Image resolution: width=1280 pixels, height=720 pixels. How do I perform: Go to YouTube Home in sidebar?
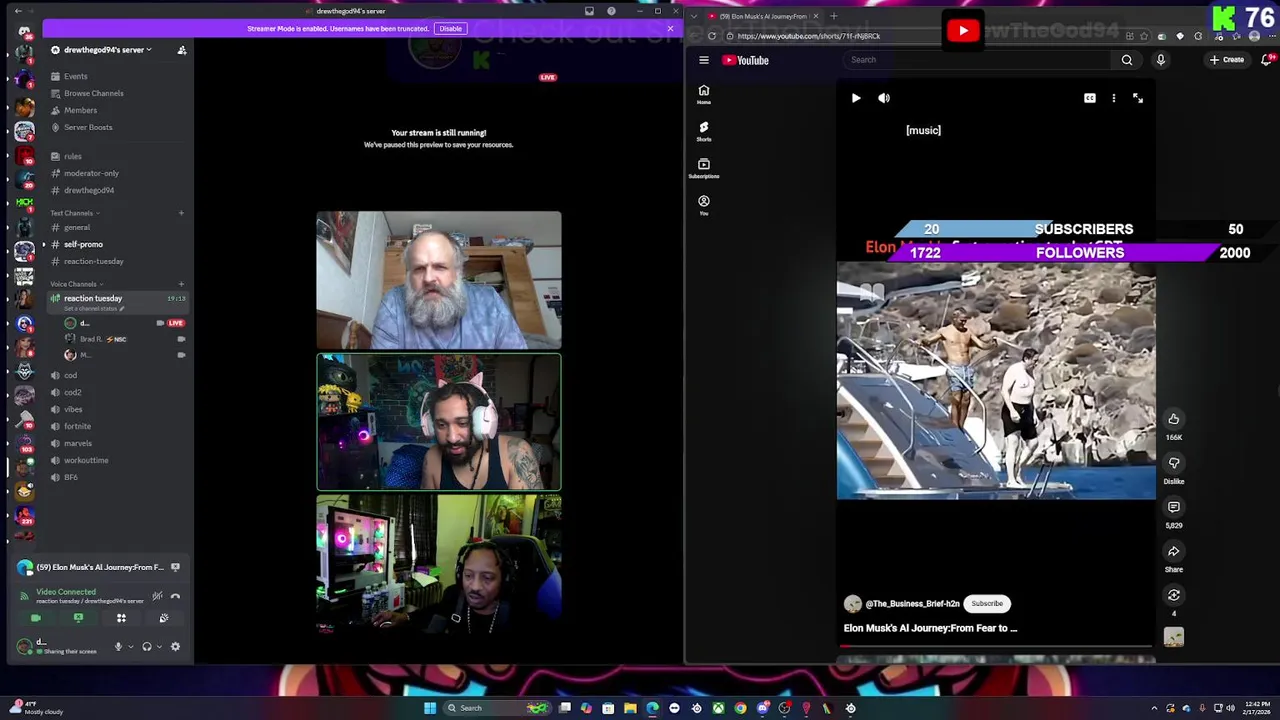[704, 95]
